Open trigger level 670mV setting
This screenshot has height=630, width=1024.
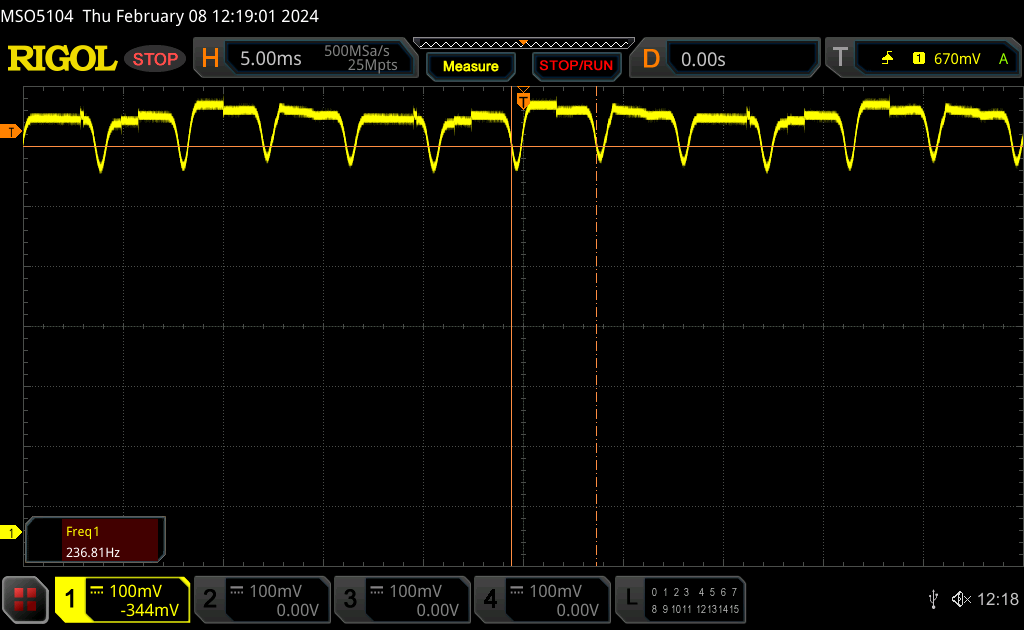click(957, 59)
